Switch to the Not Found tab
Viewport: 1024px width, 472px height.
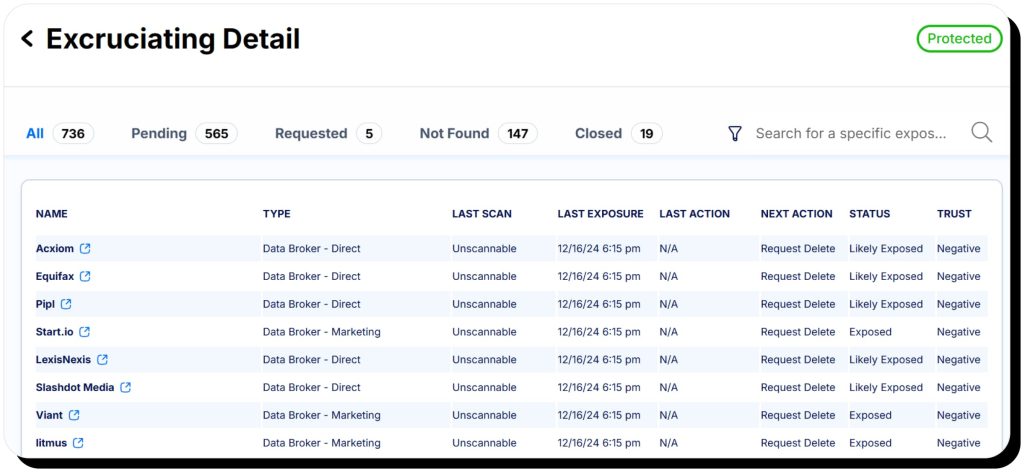pos(478,134)
